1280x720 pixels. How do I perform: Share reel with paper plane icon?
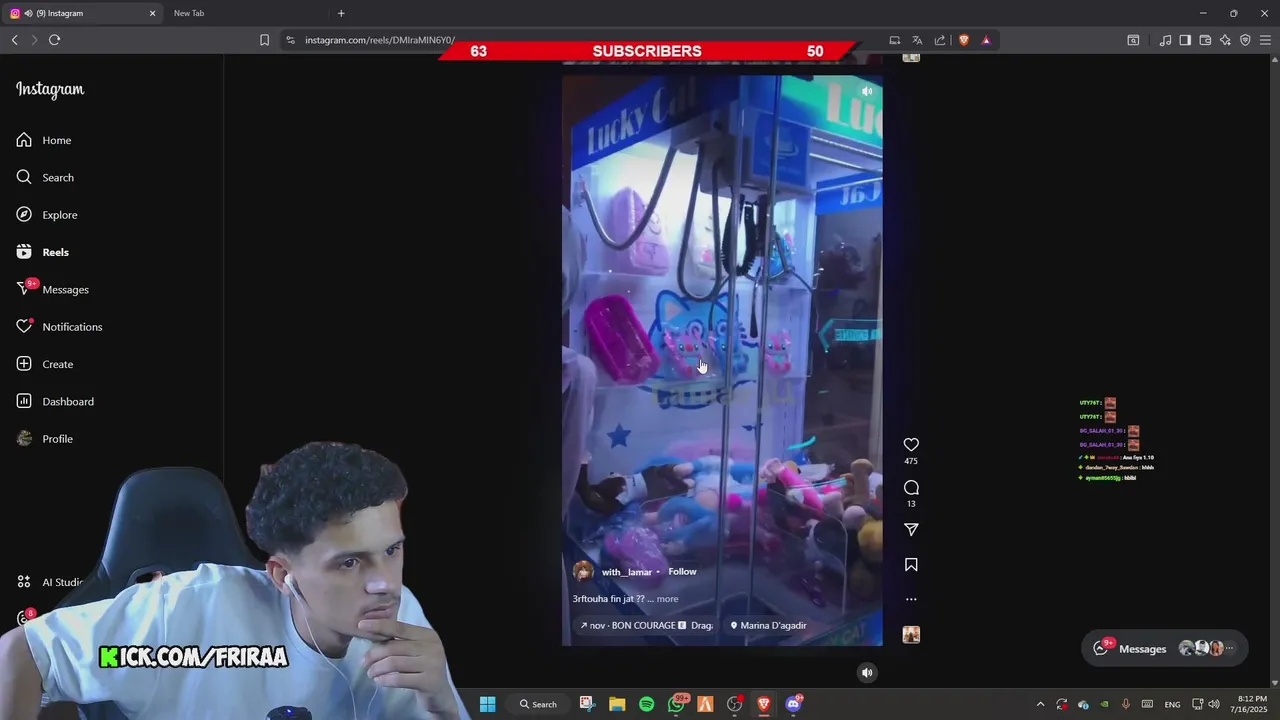pos(911,529)
